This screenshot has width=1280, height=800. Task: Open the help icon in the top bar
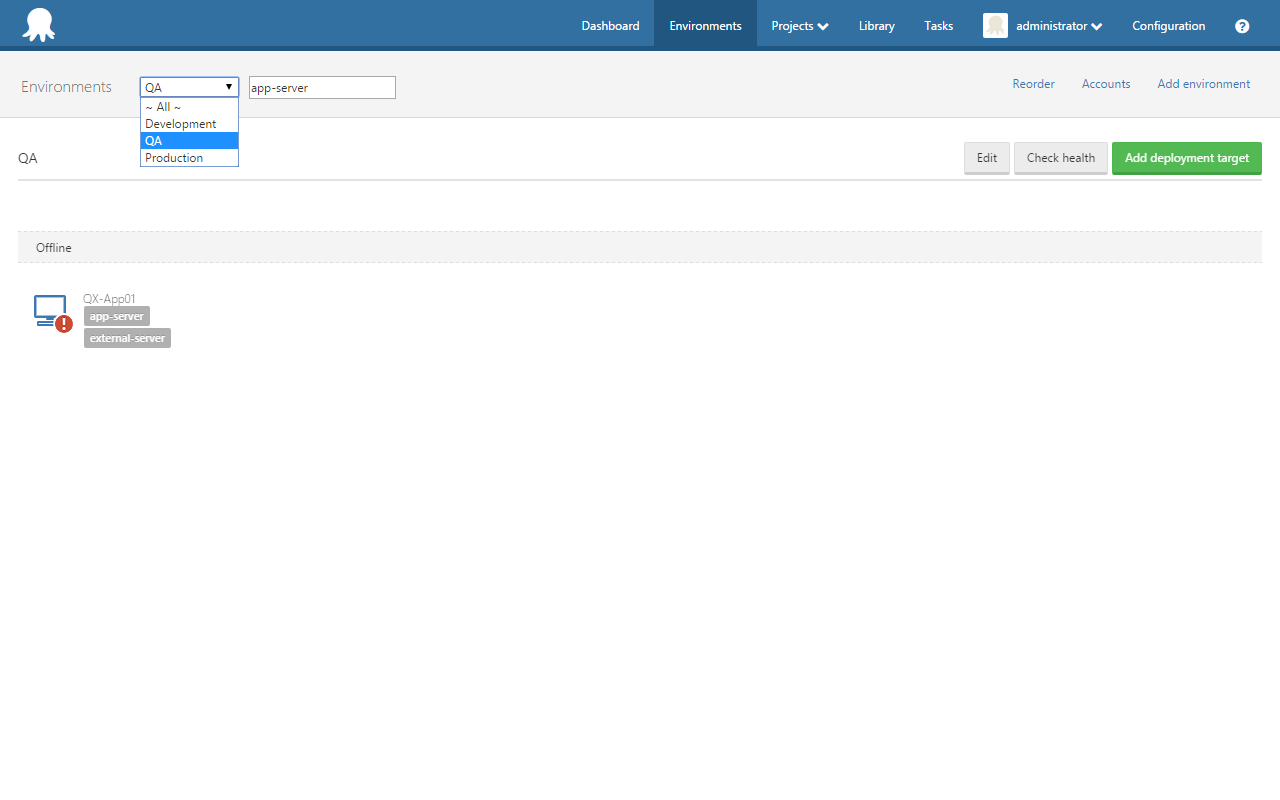click(1242, 26)
